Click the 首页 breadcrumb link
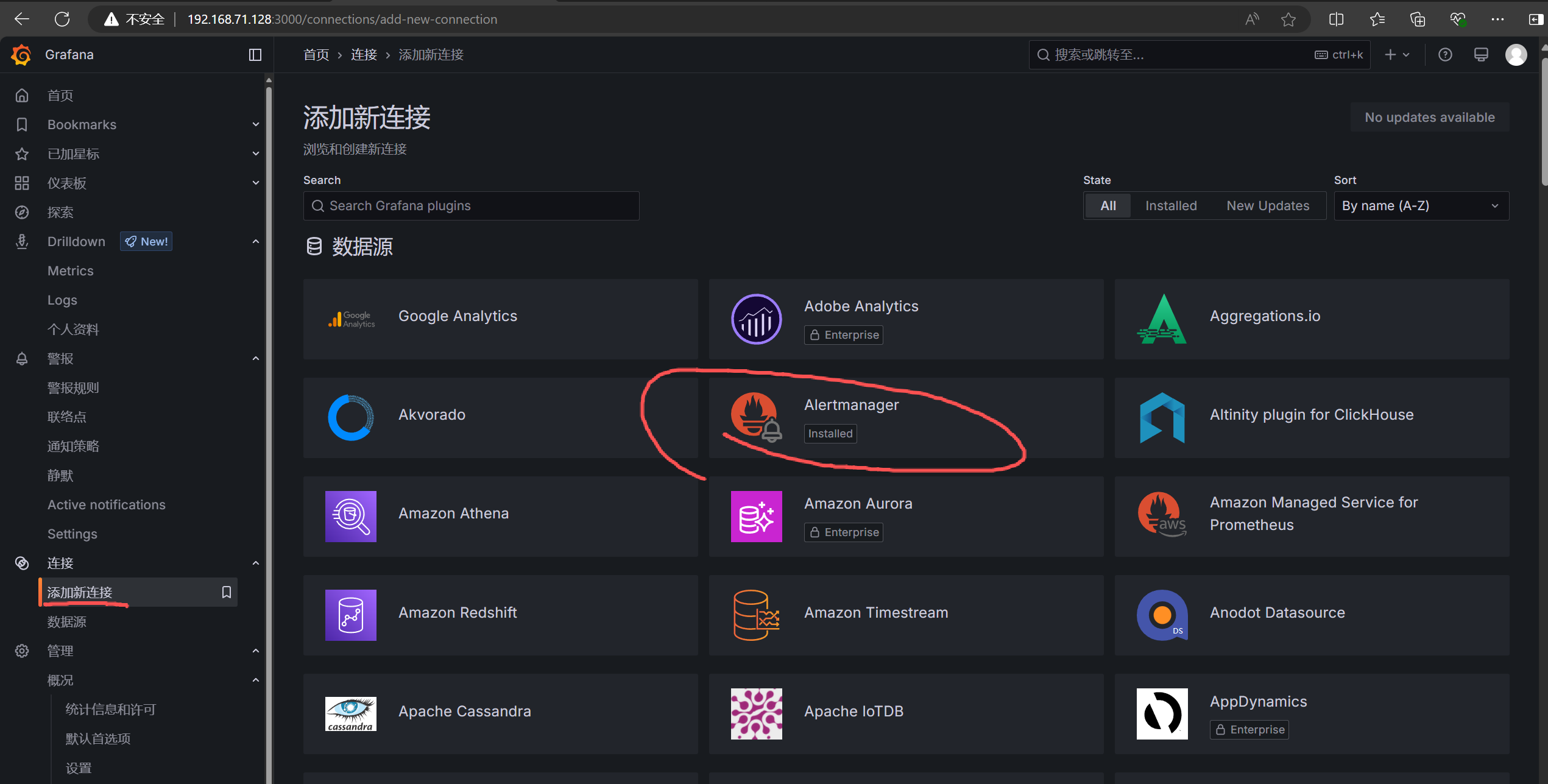Viewport: 1548px width, 784px height. (x=316, y=55)
